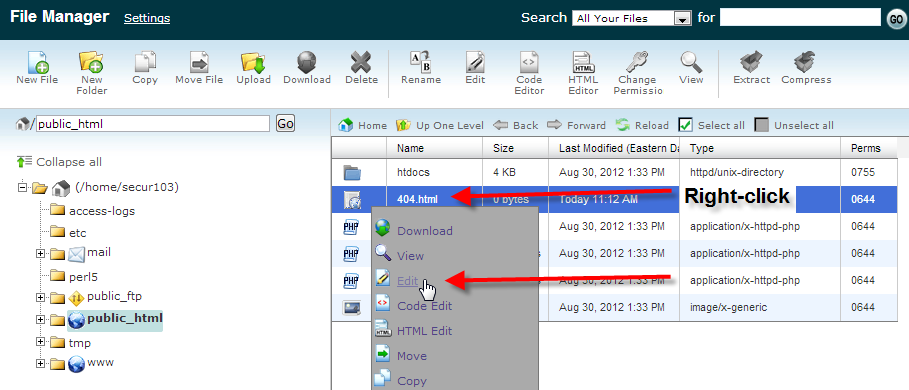Choose HTML Edit in context menu
This screenshot has height=390, width=909.
point(424,331)
